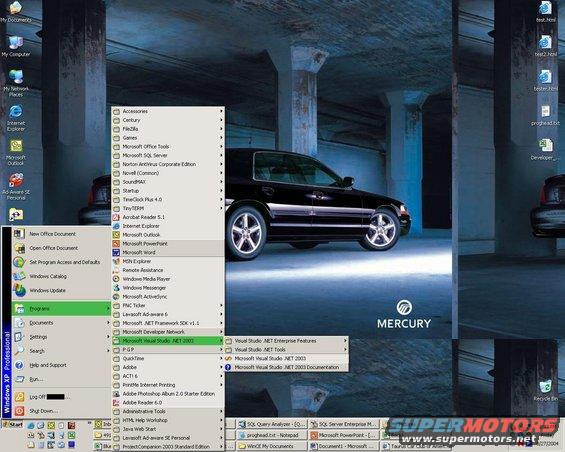This screenshot has height=452, width=565.
Task: Select tester.html file on the desktop
Action: click(546, 81)
